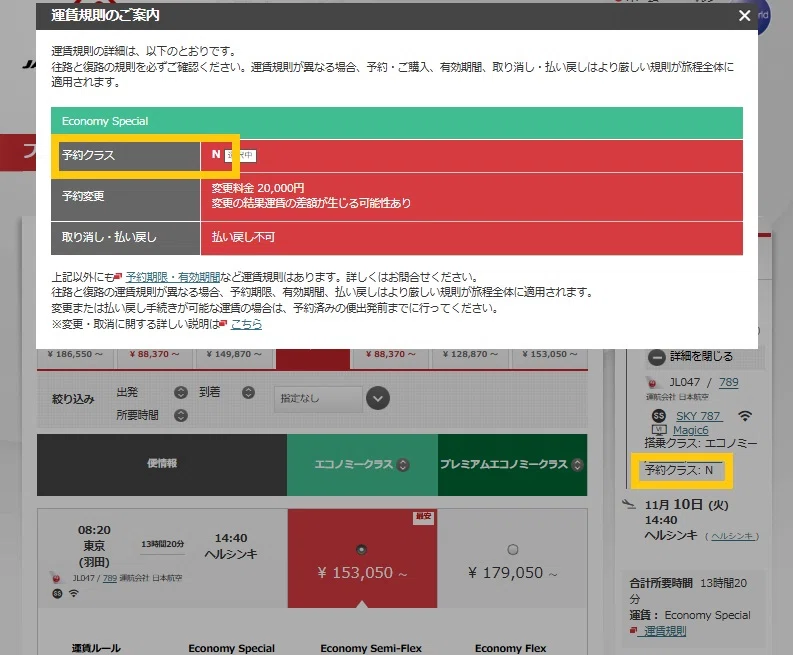Sort by プレミアムエコノミークラス arrow icon

577,465
